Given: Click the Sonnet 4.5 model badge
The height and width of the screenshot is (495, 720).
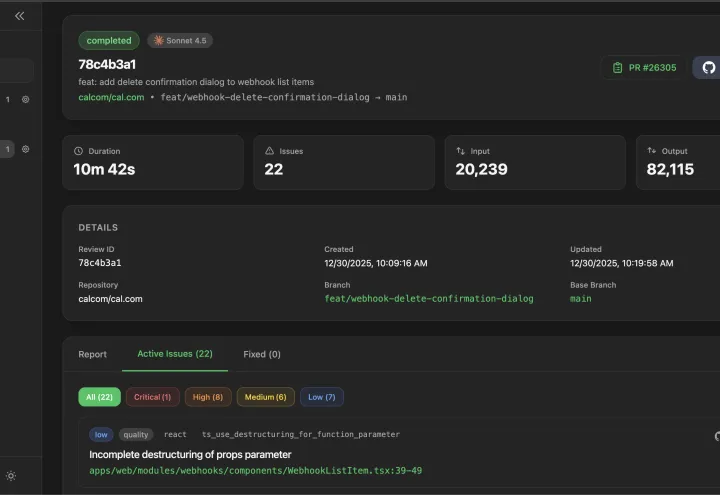Looking at the screenshot, I should point(180,40).
